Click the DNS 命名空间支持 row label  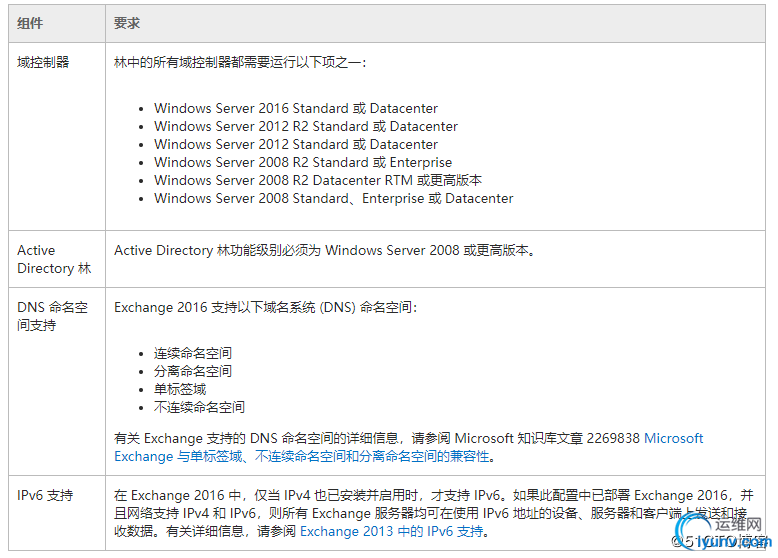(52, 316)
